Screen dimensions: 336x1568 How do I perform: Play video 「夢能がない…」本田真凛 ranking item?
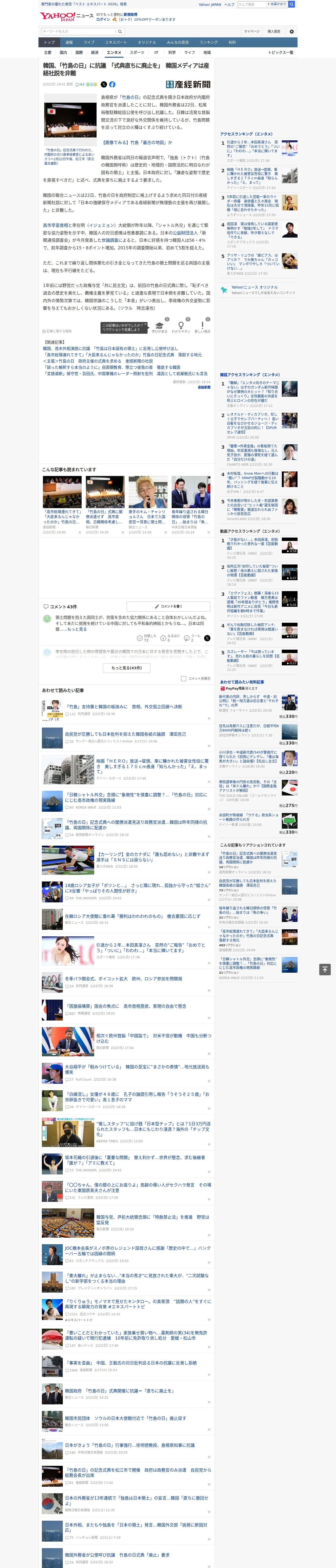point(253,544)
